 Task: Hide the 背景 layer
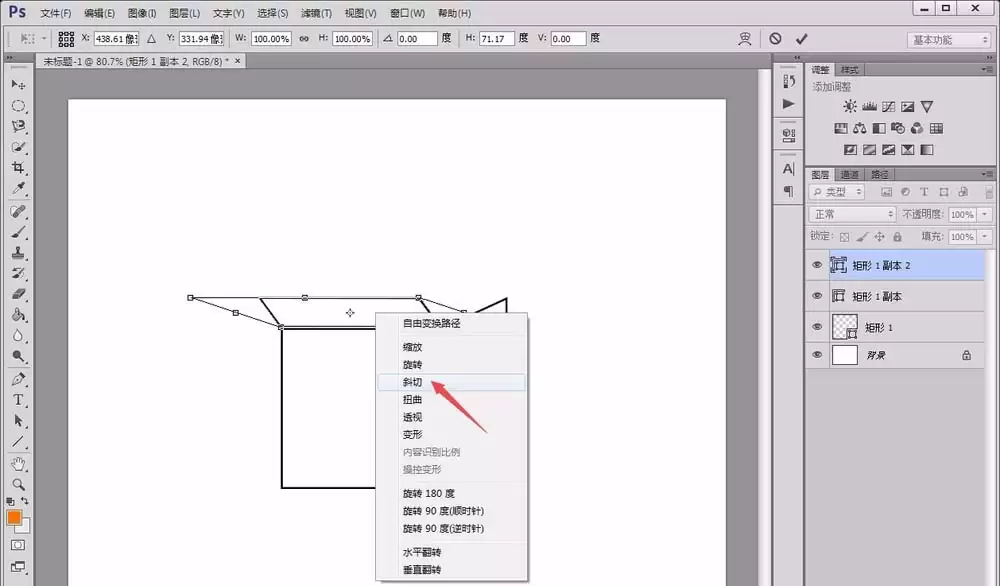click(x=817, y=355)
